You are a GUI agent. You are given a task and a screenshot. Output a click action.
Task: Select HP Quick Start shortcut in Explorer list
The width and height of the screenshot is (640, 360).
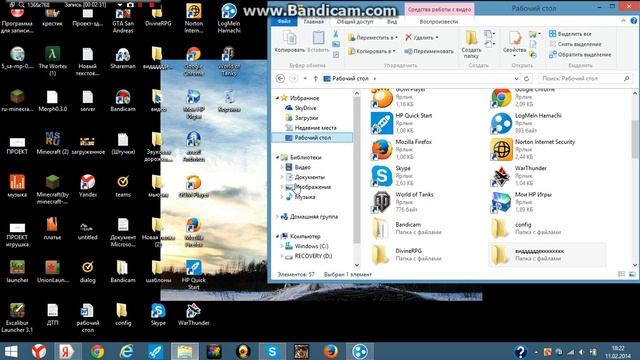coord(404,123)
